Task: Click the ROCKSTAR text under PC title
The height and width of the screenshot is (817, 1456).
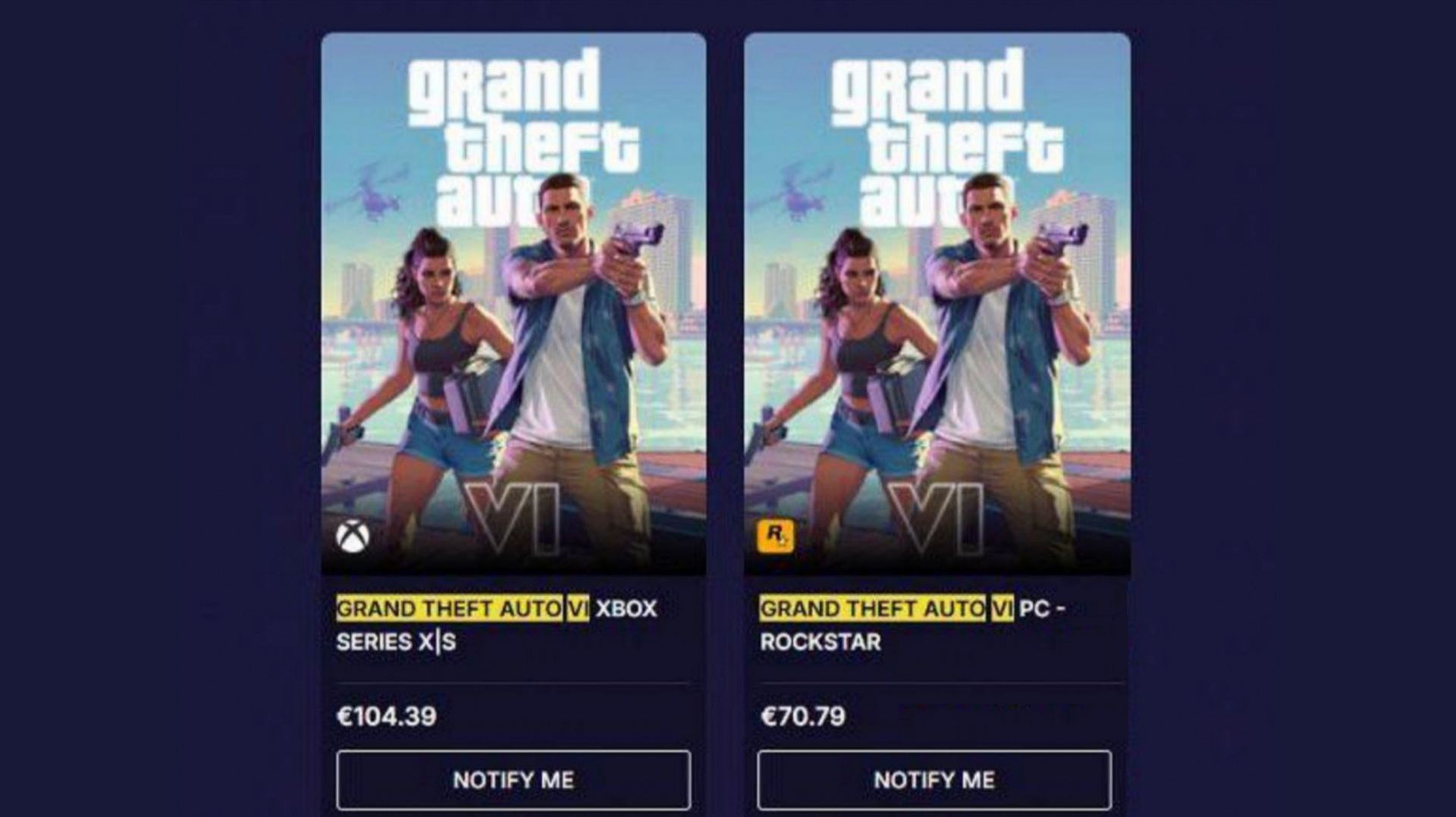Action: pyautogui.click(x=821, y=642)
